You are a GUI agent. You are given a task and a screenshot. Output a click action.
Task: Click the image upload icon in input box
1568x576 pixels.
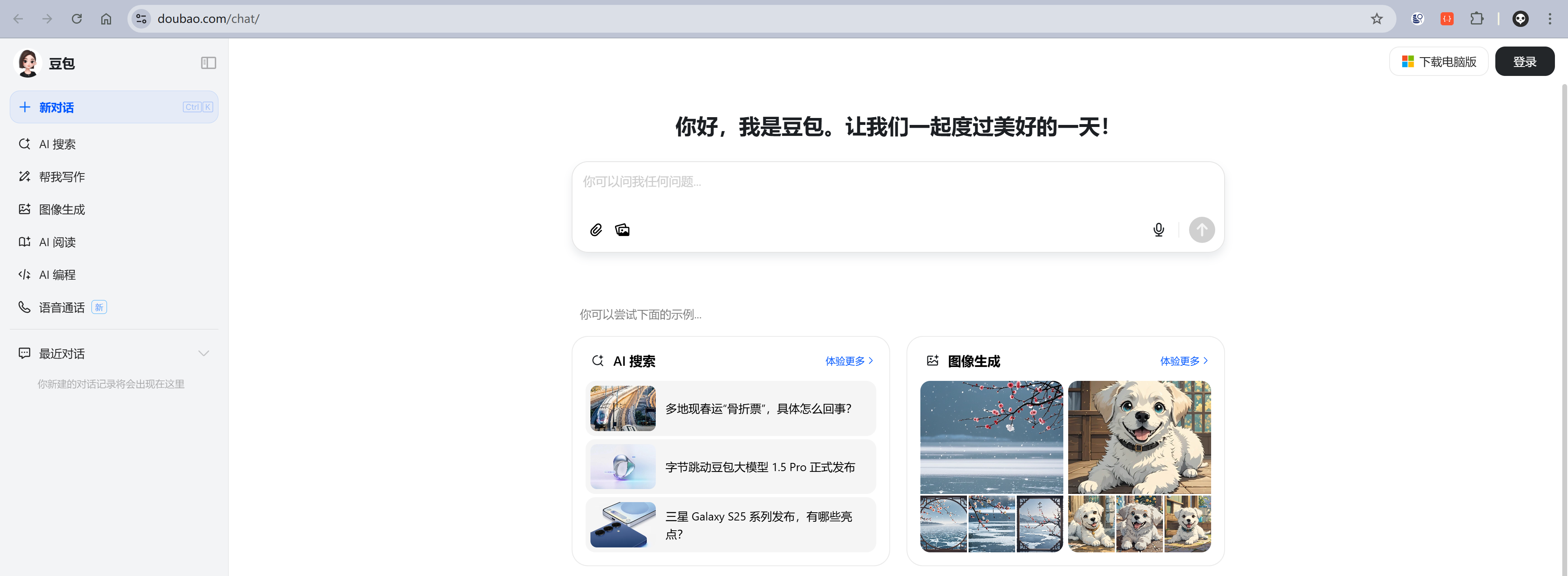622,230
